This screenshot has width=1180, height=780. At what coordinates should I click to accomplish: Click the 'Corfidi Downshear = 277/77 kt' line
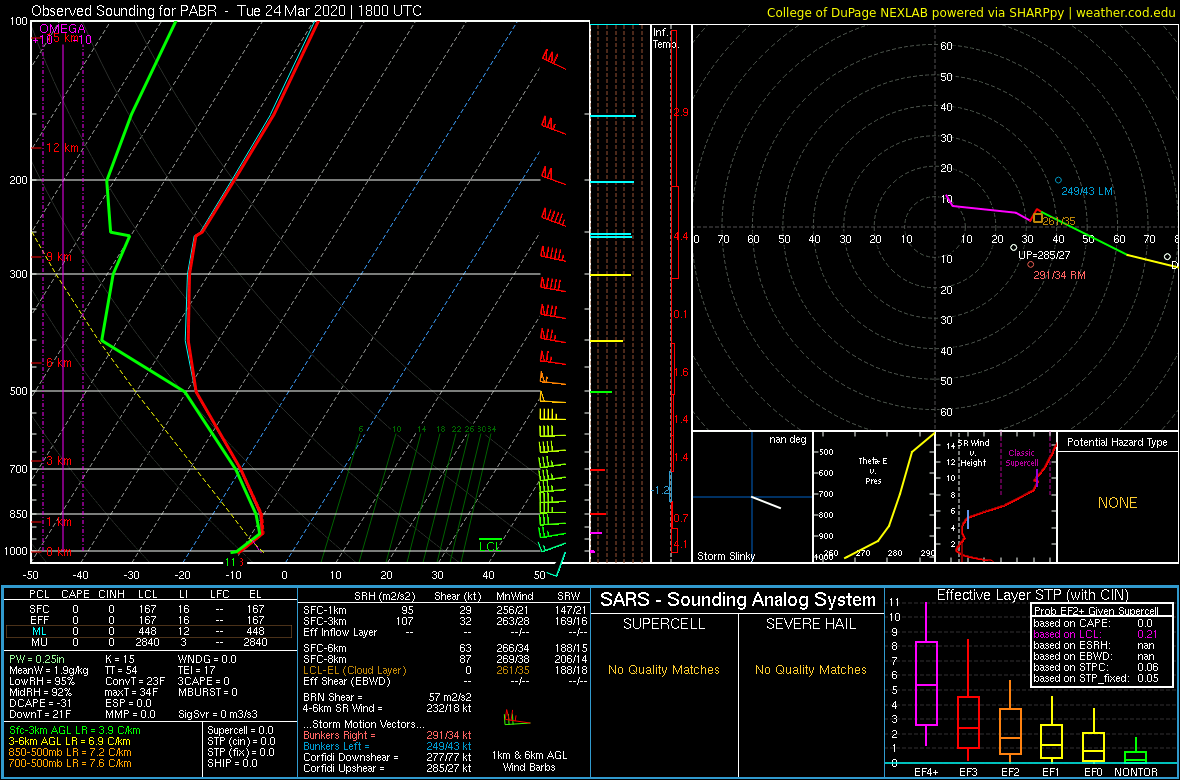pyautogui.click(x=387, y=757)
